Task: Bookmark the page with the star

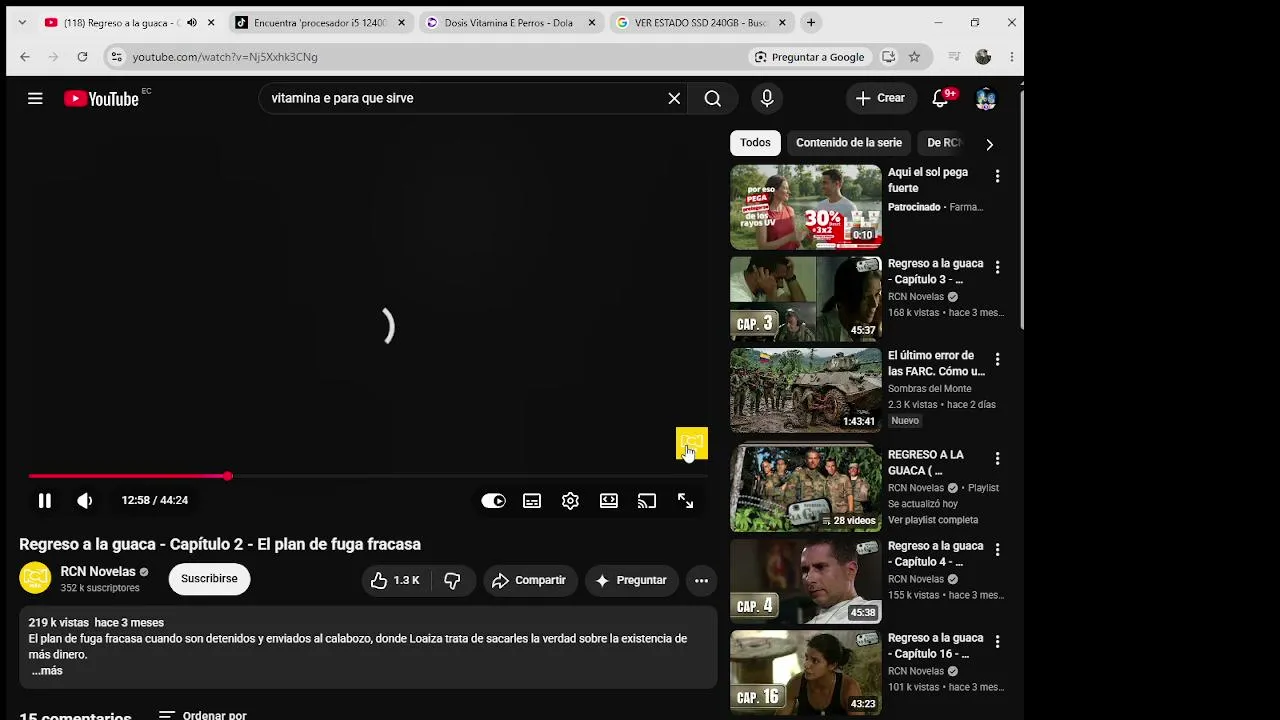Action: coord(914,57)
